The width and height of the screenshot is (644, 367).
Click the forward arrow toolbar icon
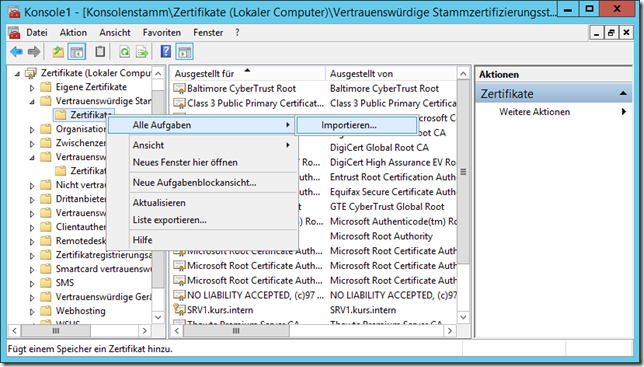(x=34, y=52)
